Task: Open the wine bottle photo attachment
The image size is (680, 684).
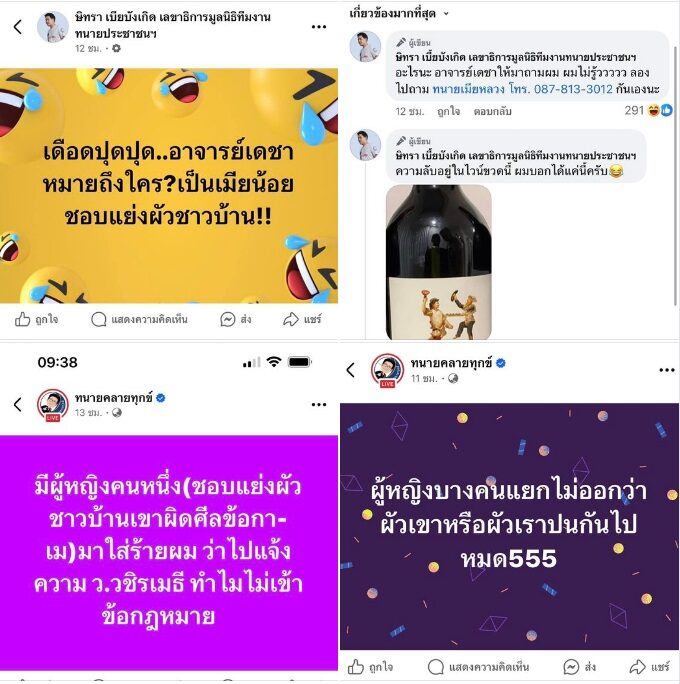Action: tap(439, 262)
